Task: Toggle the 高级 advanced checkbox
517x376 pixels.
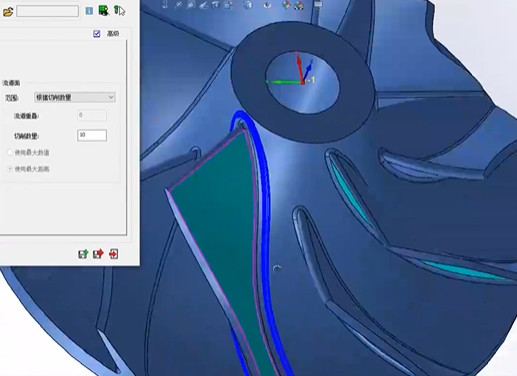Action: coord(97,34)
